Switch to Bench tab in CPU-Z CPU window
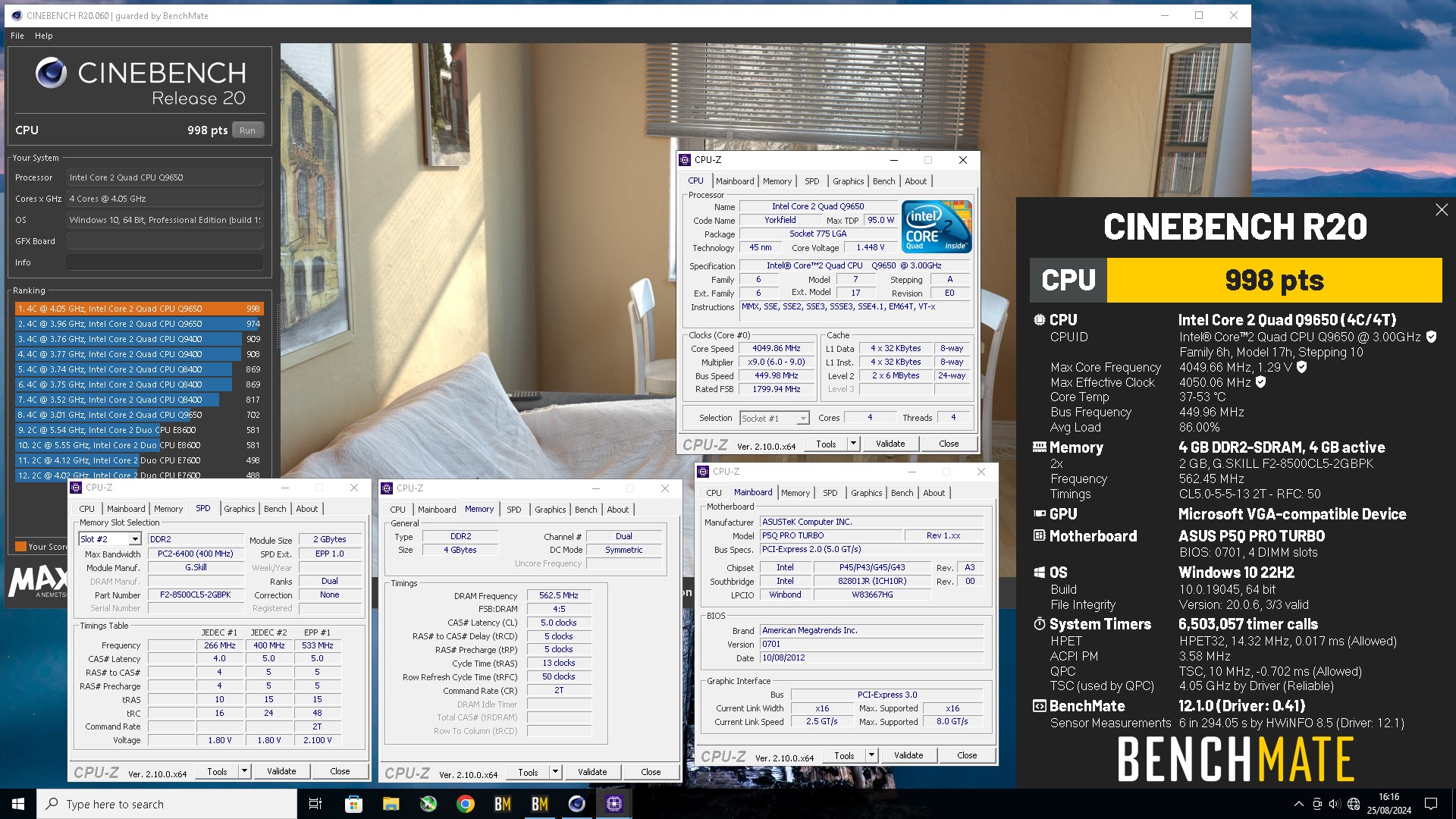1456x819 pixels. click(x=883, y=181)
